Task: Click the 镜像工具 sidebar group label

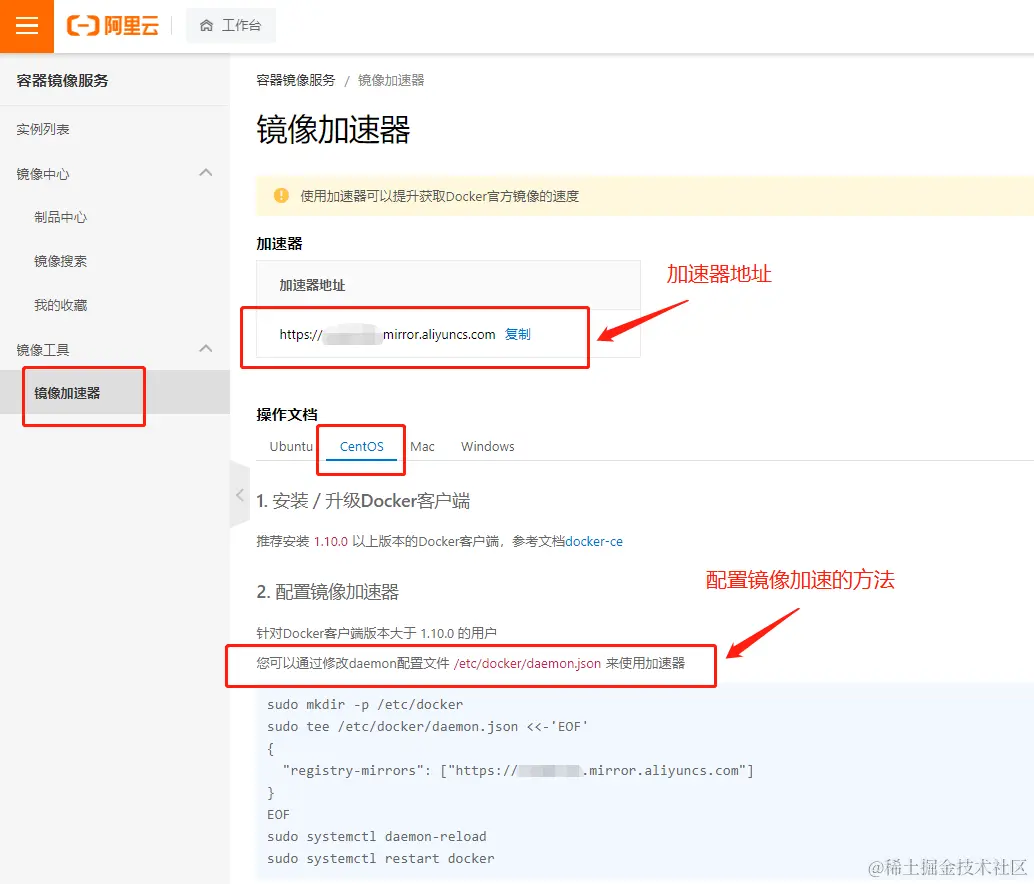Action: tap(43, 350)
